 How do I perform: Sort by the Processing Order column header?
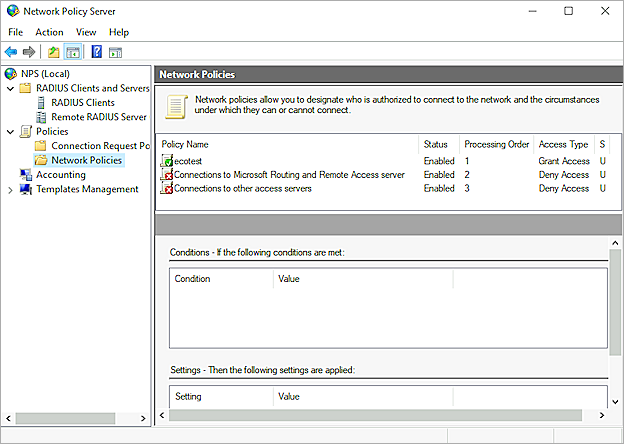496,144
